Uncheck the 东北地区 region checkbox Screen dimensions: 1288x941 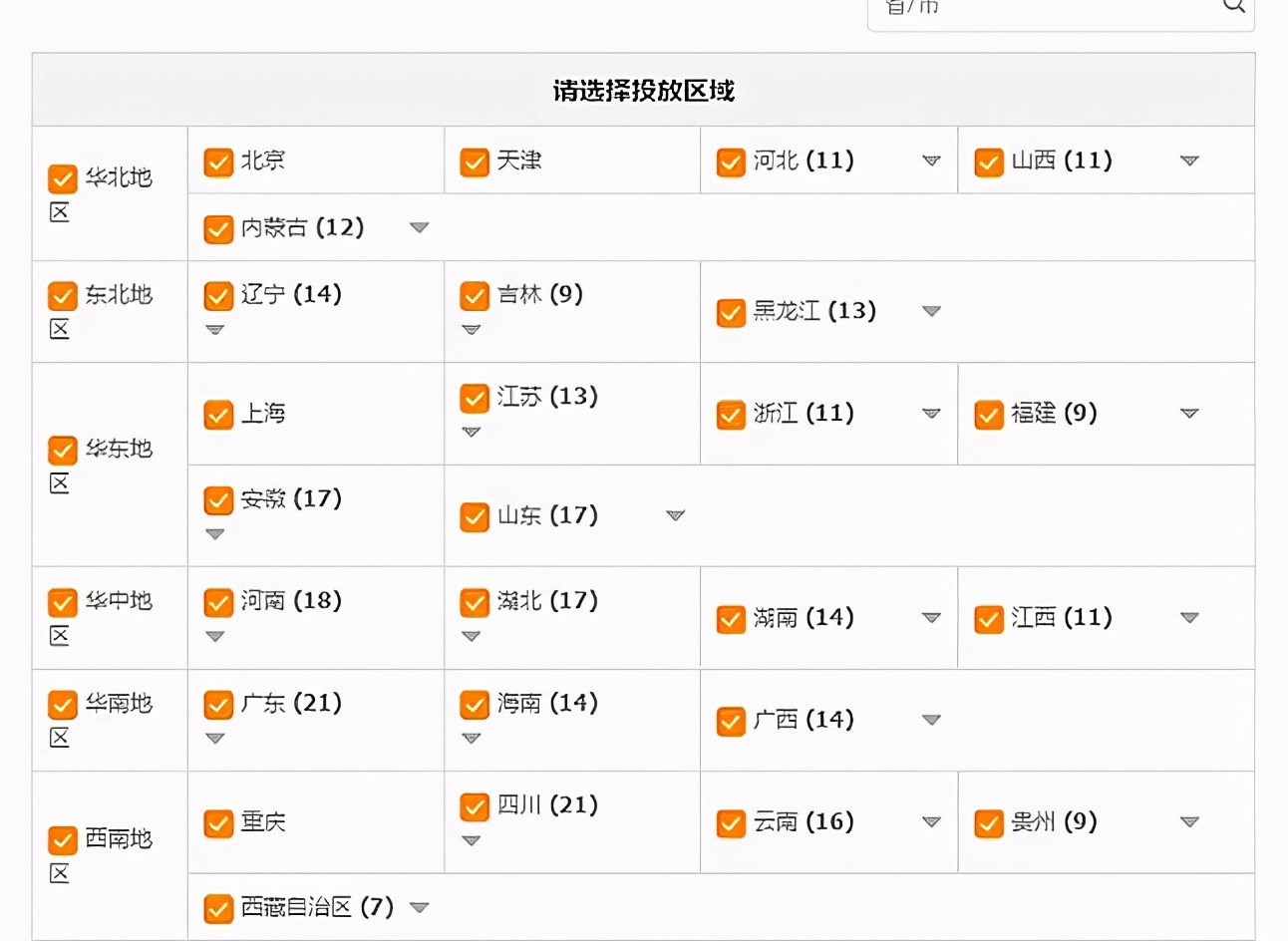[x=62, y=296]
